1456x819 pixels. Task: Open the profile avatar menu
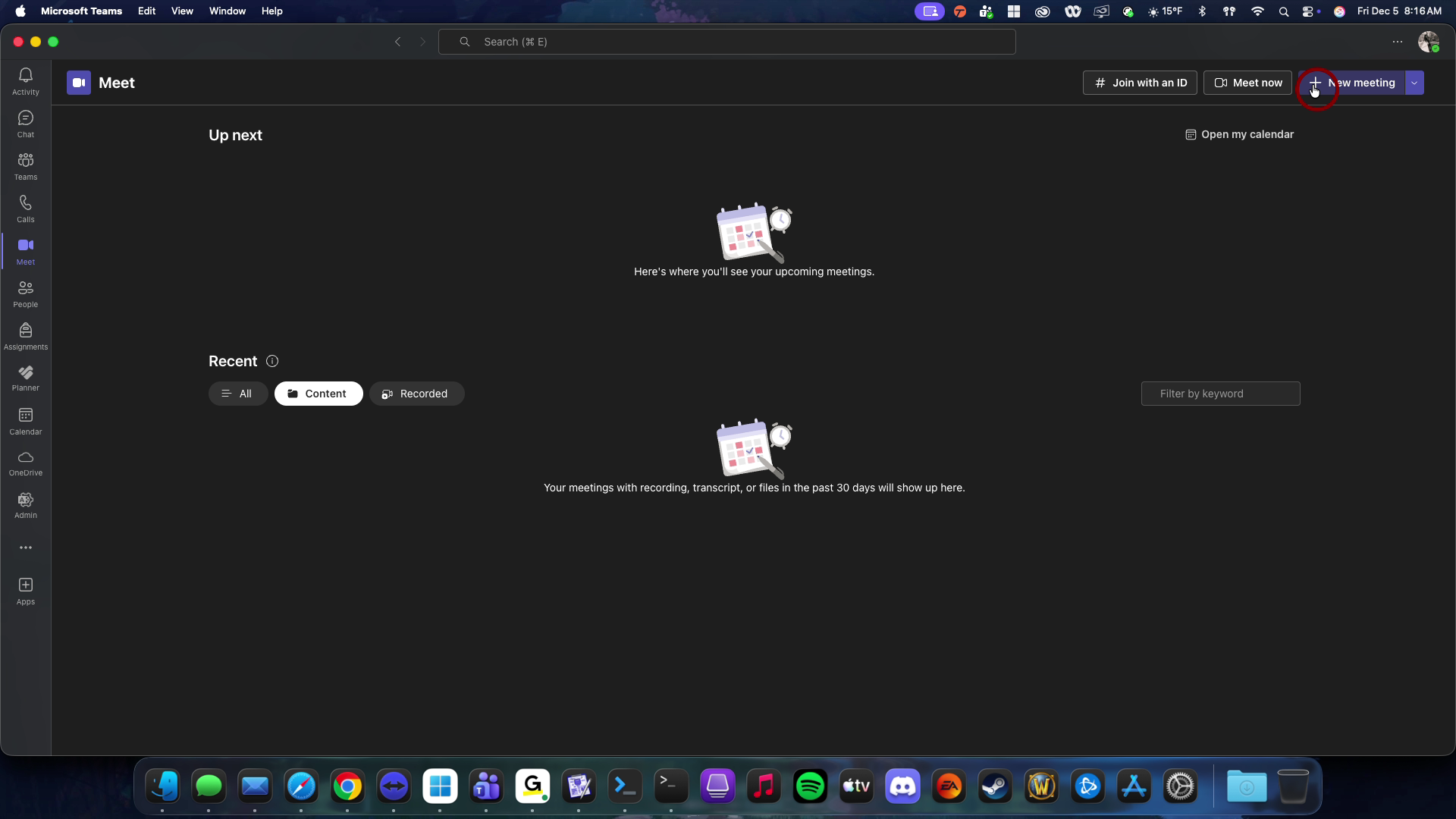1429,42
